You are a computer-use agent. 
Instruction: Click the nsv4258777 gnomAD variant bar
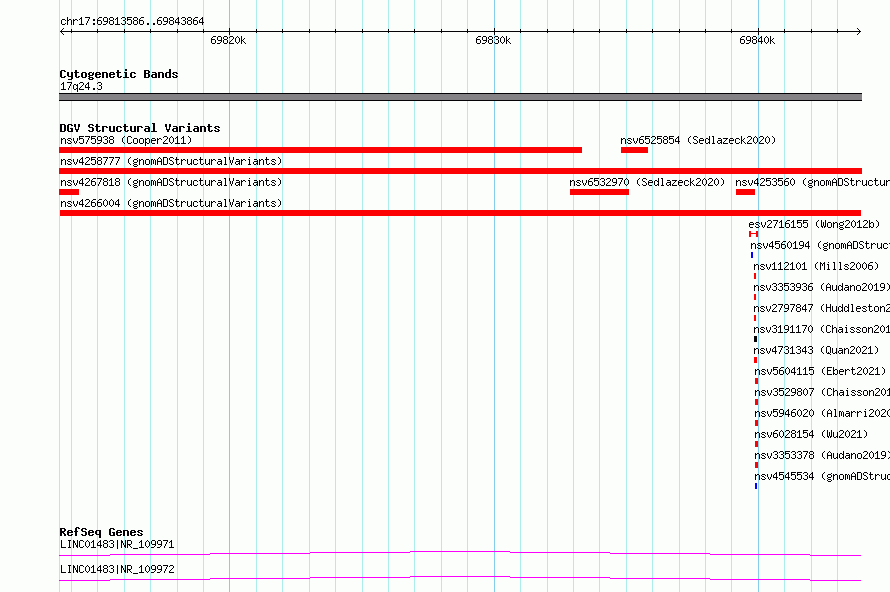point(460,171)
